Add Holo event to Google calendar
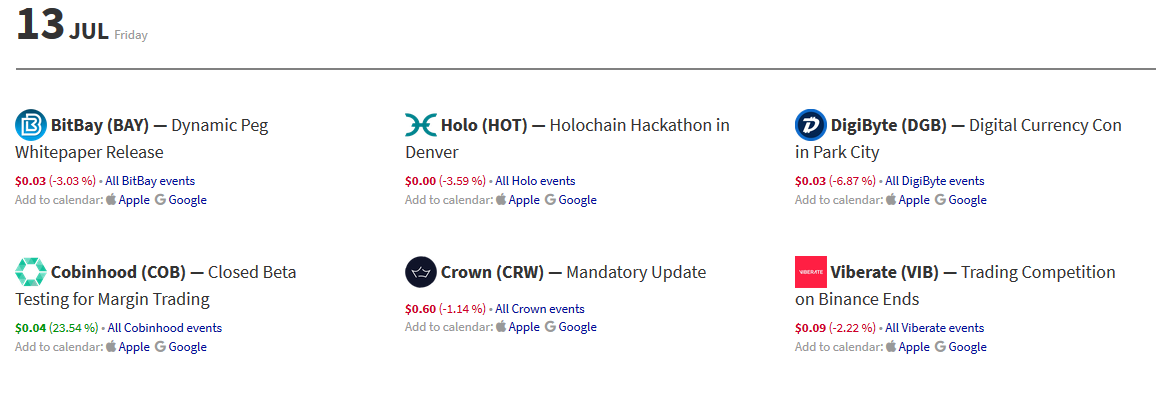 pos(576,200)
